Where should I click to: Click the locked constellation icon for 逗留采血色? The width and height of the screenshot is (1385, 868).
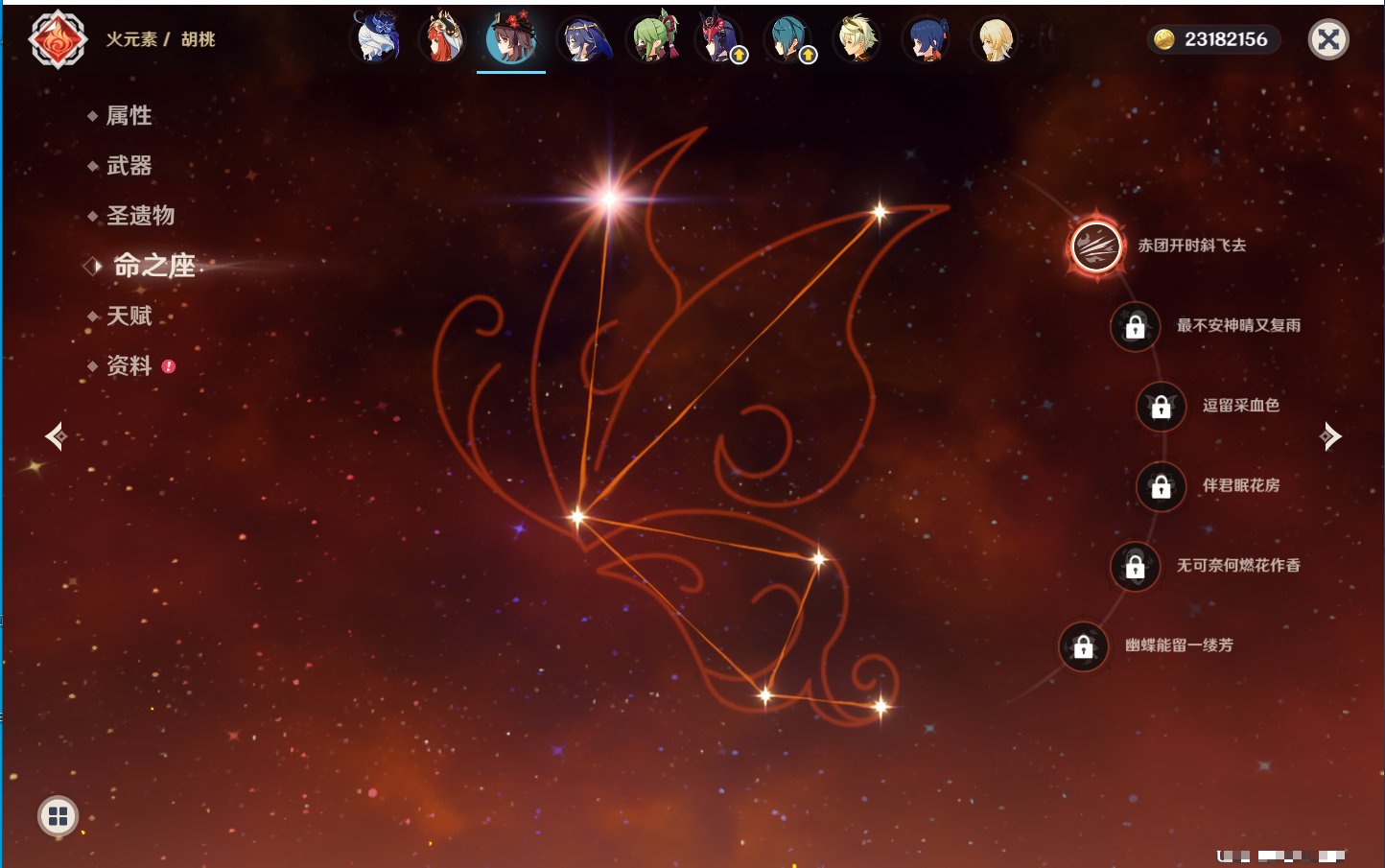point(1161,406)
